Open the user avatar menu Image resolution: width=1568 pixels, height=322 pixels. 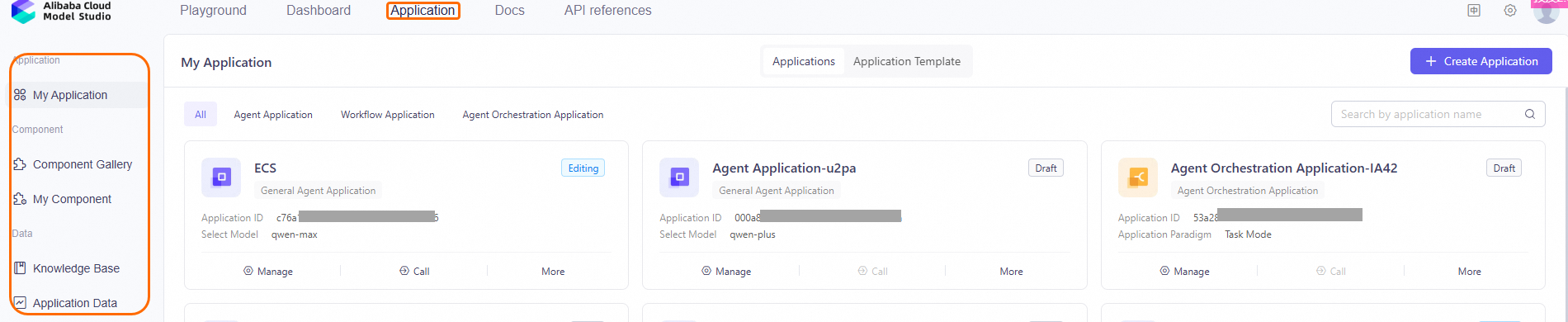1546,11
